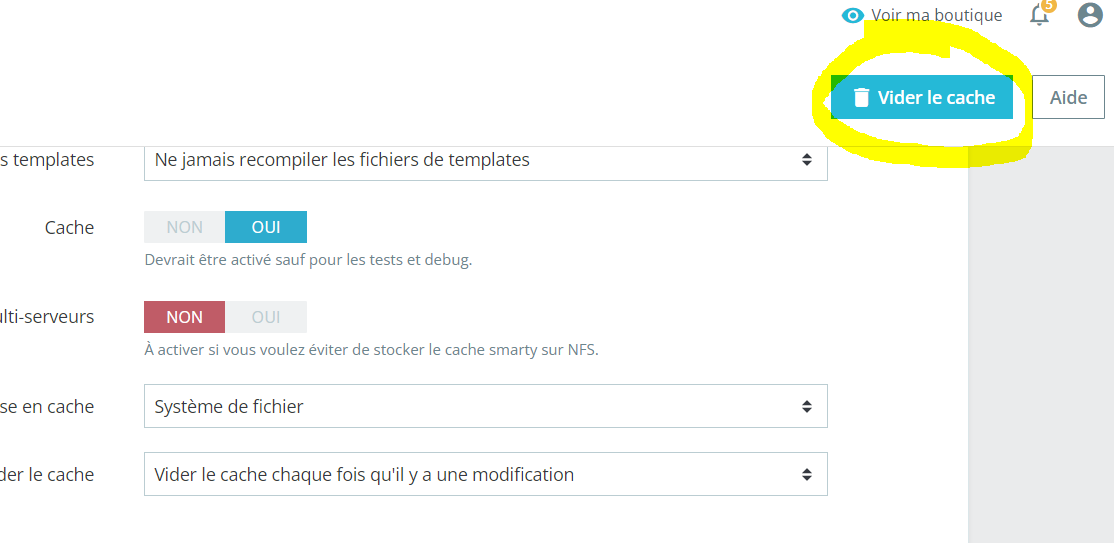Open the Vider le cache frequency dropdown
The height and width of the screenshot is (543, 1114).
point(485,474)
